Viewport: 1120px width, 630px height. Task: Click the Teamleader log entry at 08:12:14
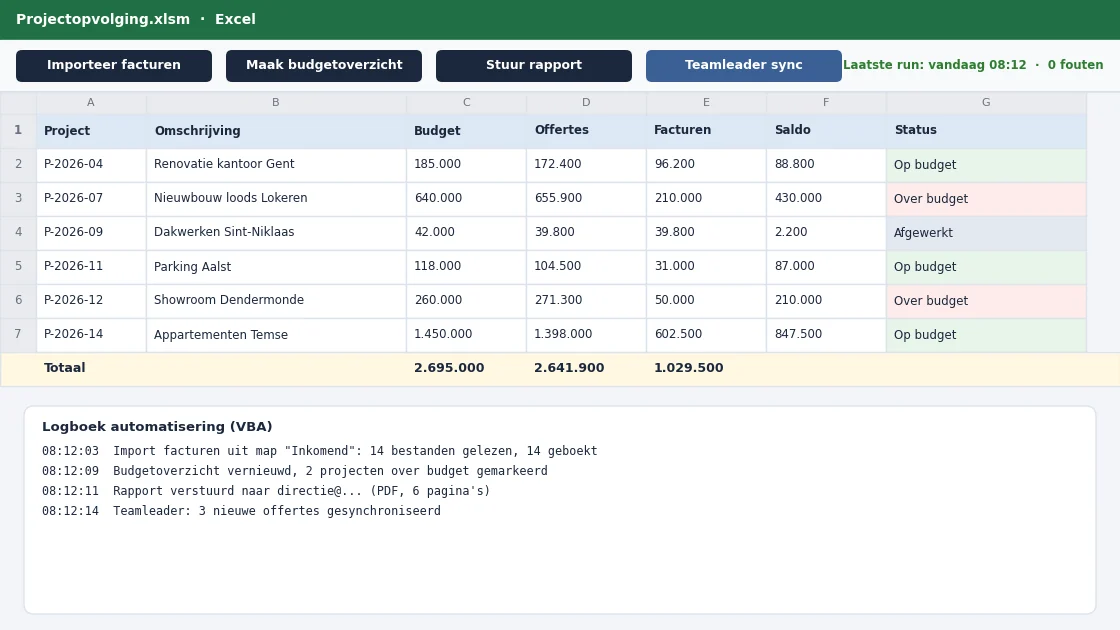pyautogui.click(x=241, y=511)
